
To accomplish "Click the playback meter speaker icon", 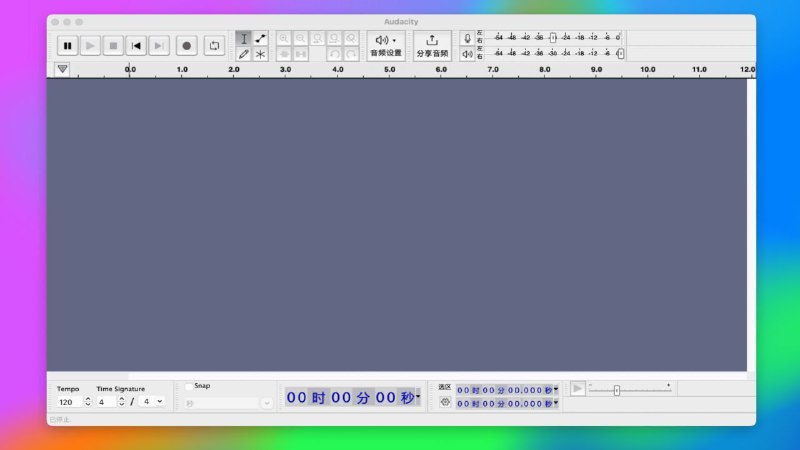I will tap(467, 54).
